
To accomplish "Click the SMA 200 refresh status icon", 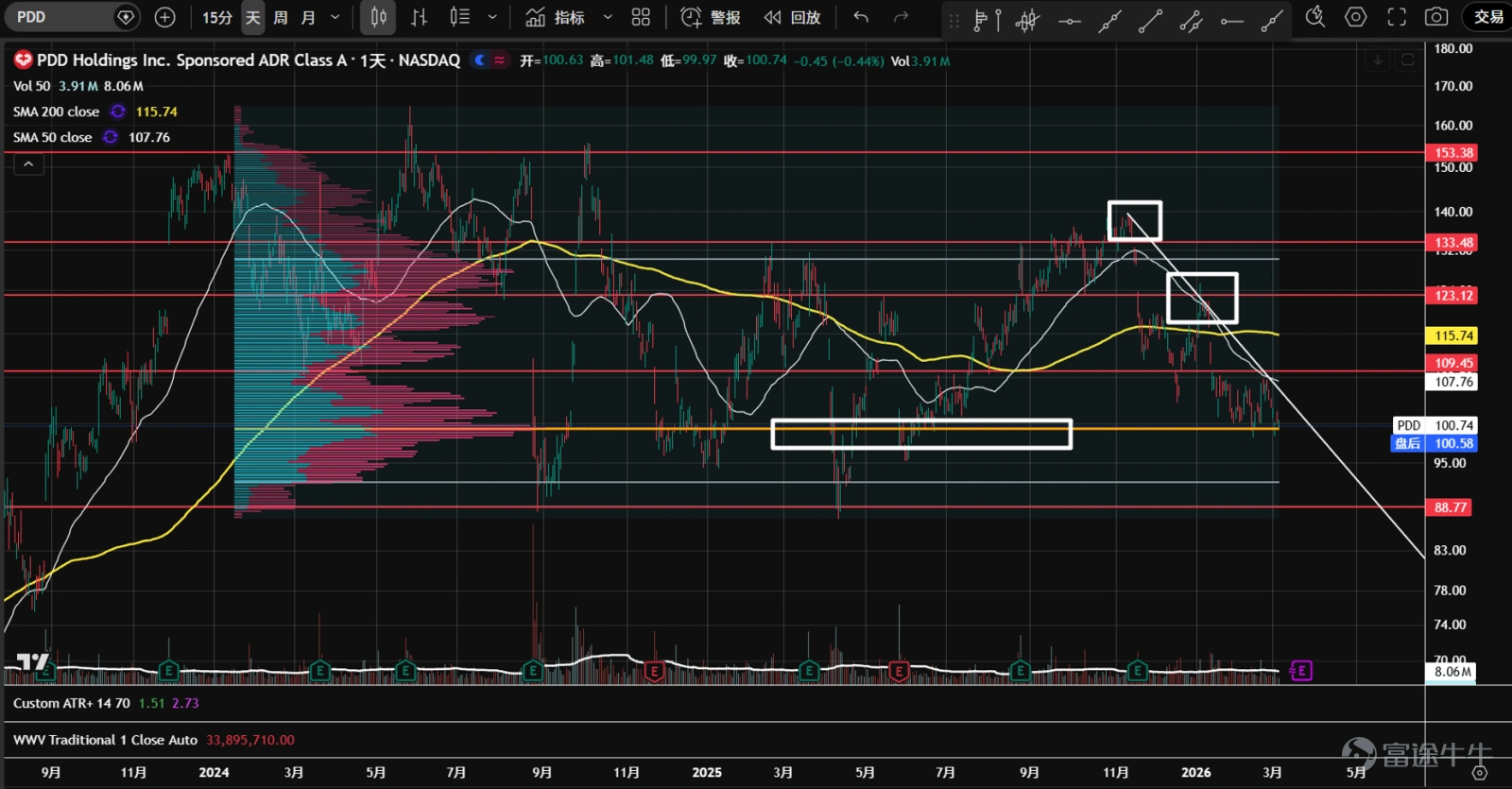I will point(118,111).
